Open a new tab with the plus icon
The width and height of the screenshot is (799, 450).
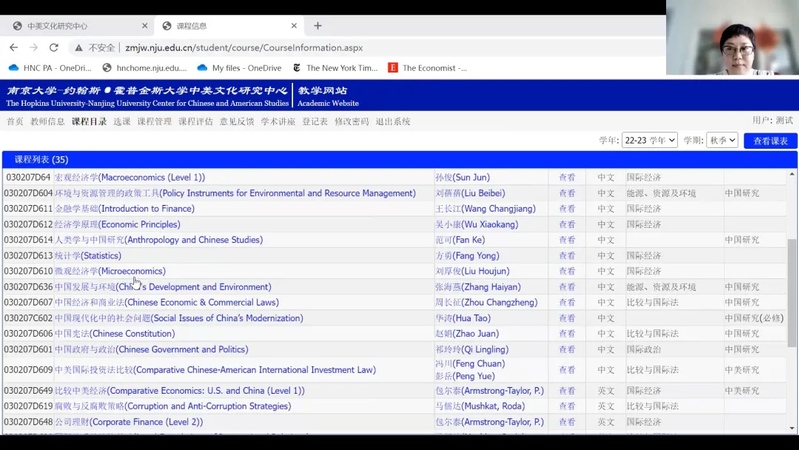(317, 25)
